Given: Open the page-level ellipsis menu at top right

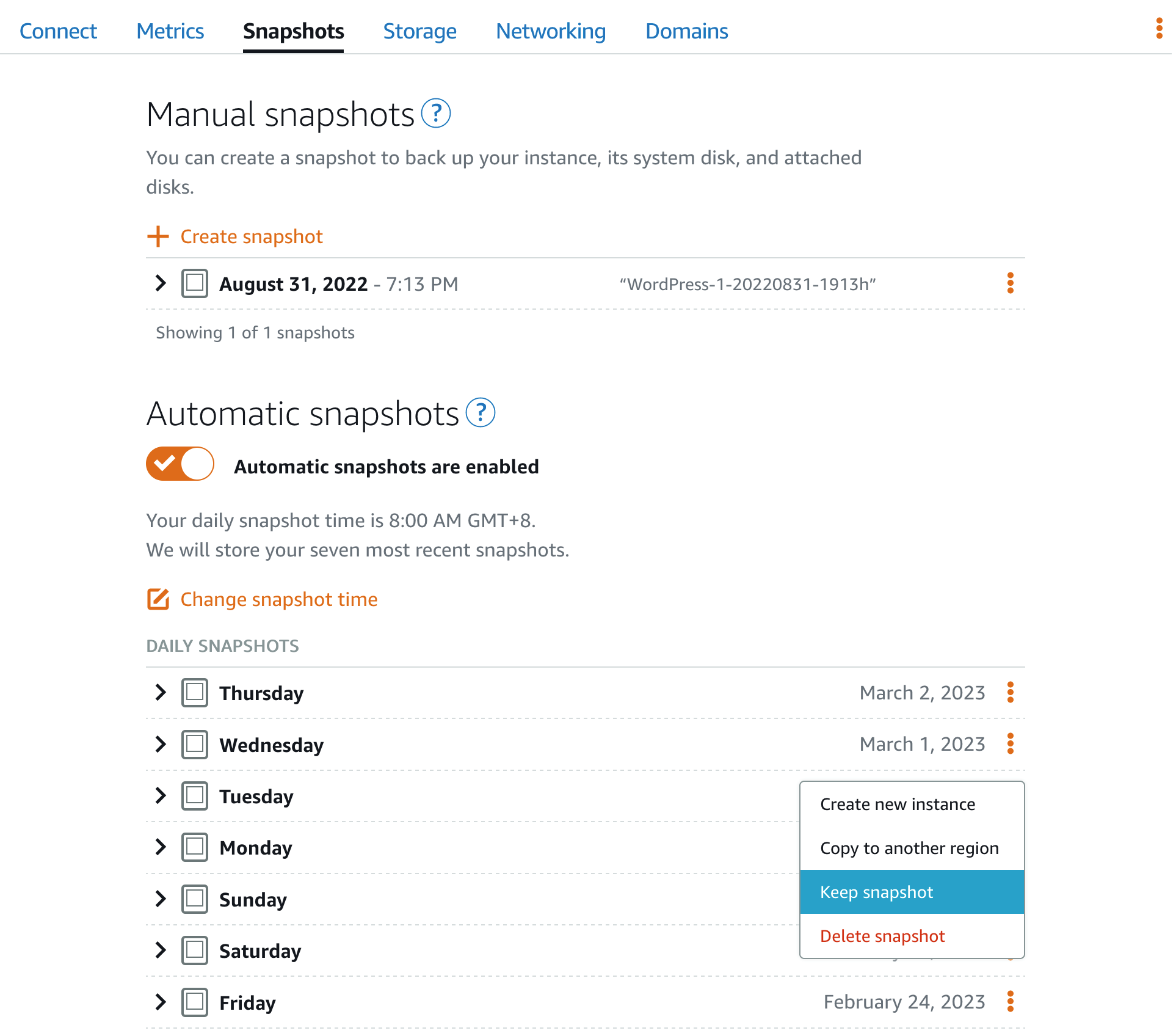Looking at the screenshot, I should point(1158,29).
